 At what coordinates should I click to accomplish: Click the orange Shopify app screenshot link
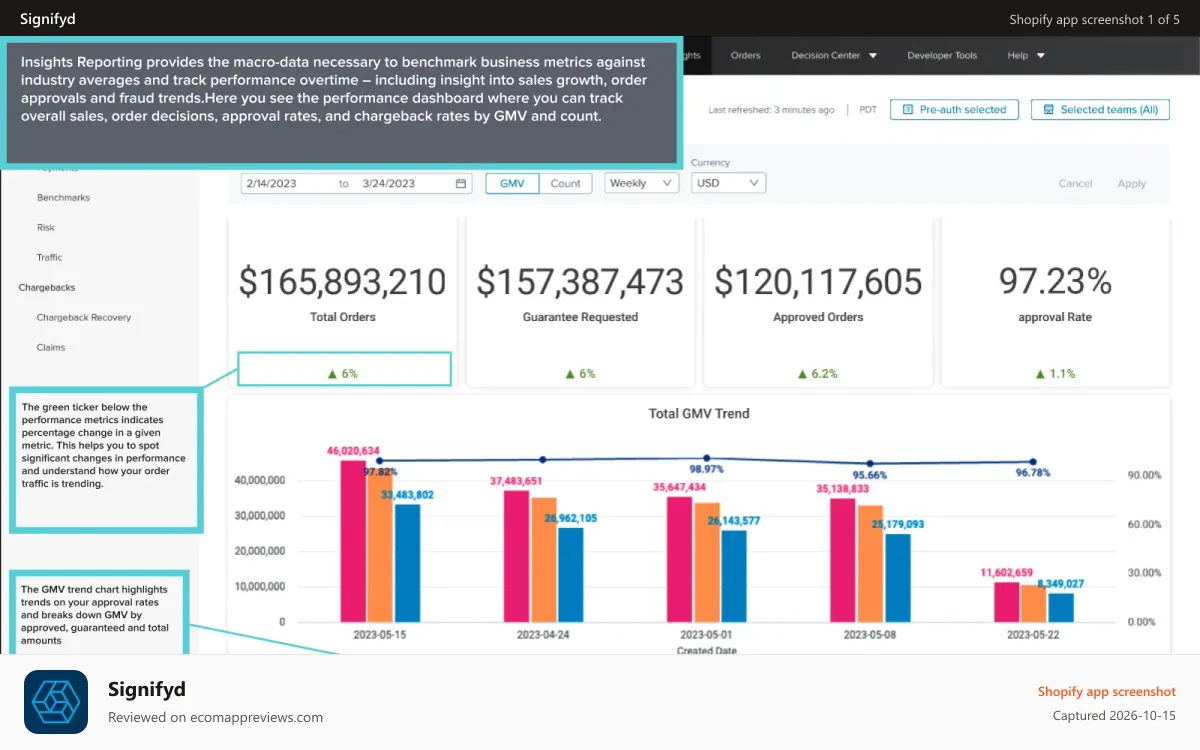click(x=1107, y=692)
